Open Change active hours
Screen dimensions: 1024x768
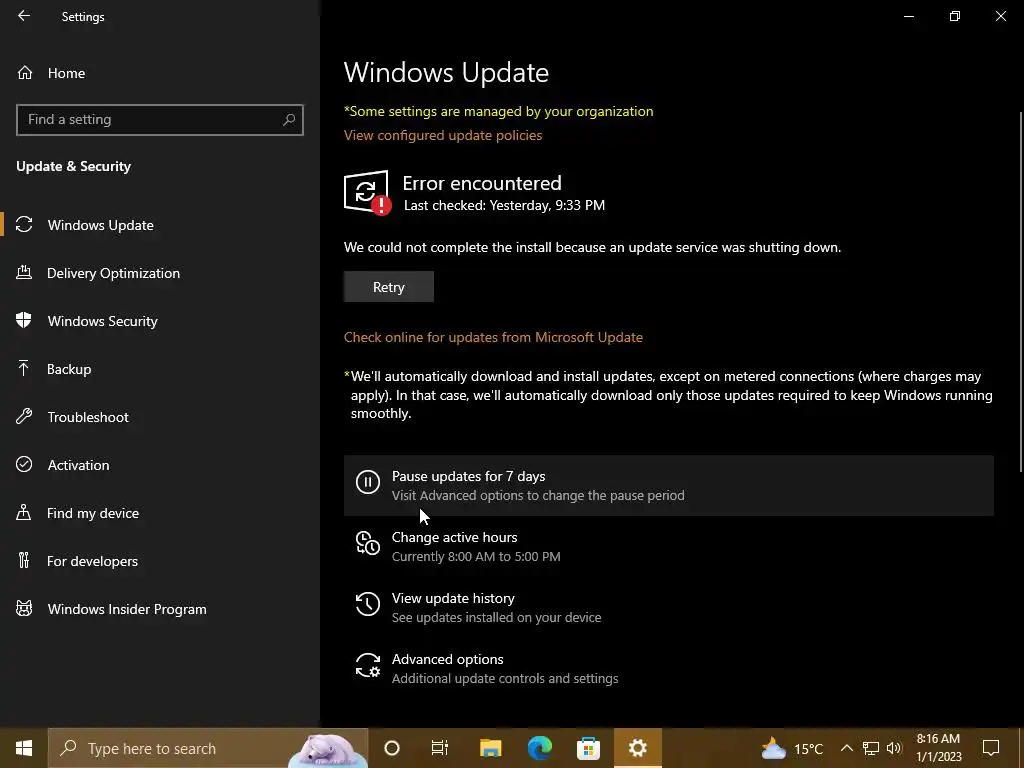click(669, 547)
